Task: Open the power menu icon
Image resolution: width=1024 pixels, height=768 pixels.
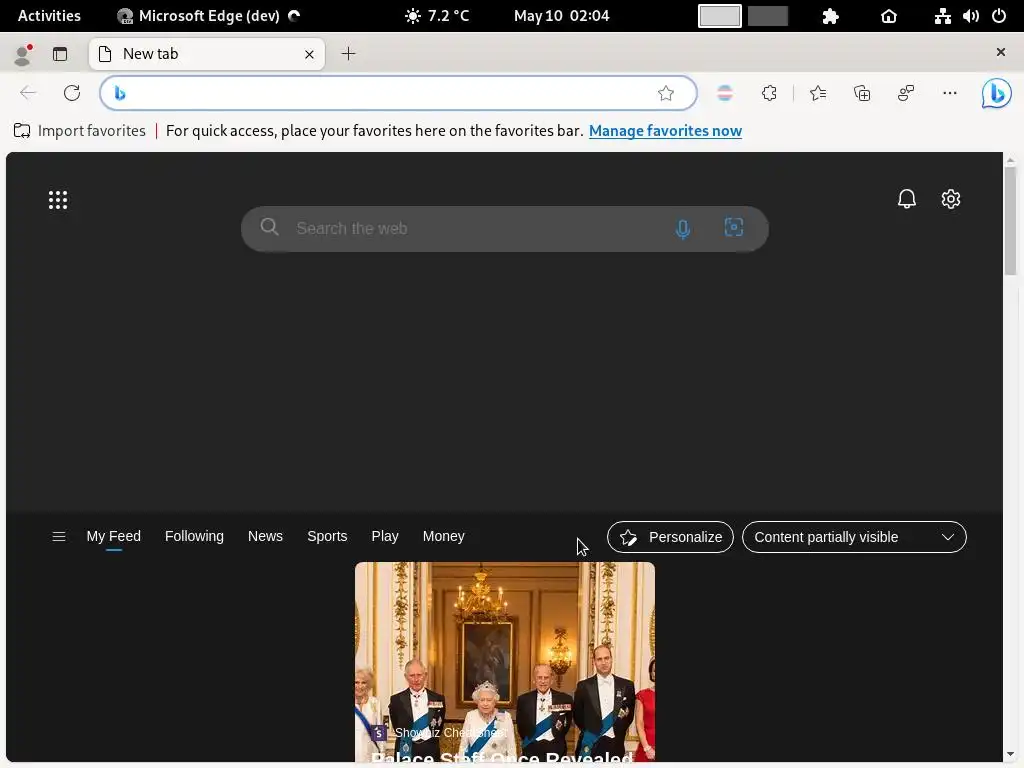Action: click(999, 16)
